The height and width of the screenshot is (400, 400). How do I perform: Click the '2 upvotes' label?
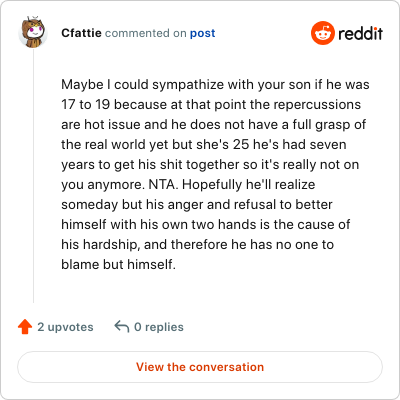coord(65,327)
